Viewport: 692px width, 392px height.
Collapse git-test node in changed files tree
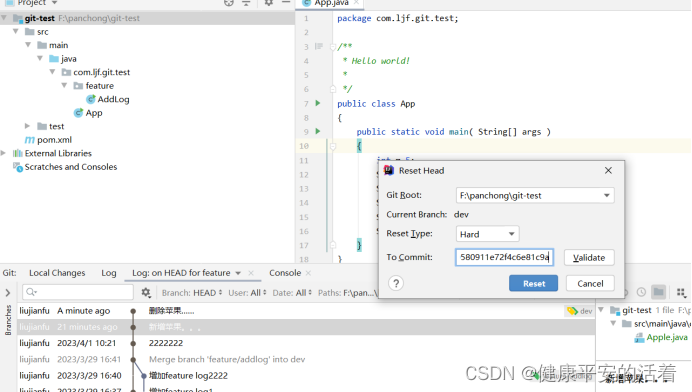(x=601, y=310)
